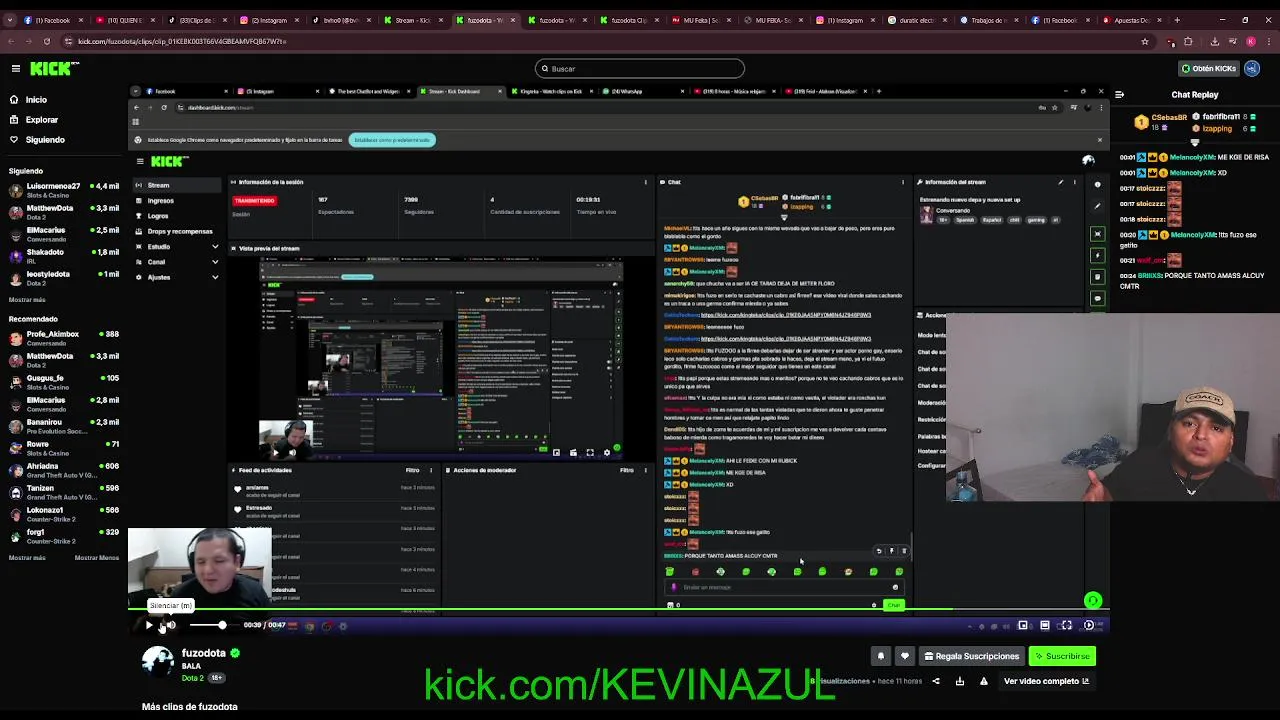Open Gusgus_fe recommended channel
The width and height of the screenshot is (1280, 720).
[64, 382]
